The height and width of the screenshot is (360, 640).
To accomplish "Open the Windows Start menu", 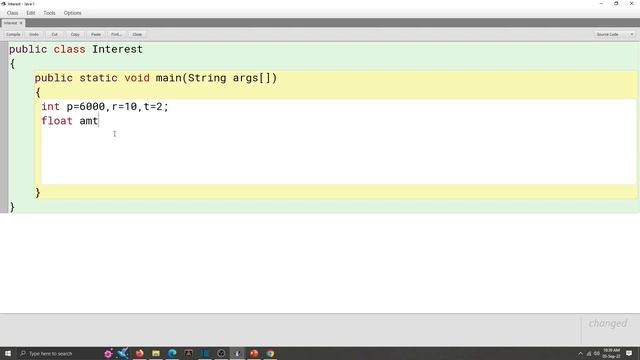I will click(8, 353).
